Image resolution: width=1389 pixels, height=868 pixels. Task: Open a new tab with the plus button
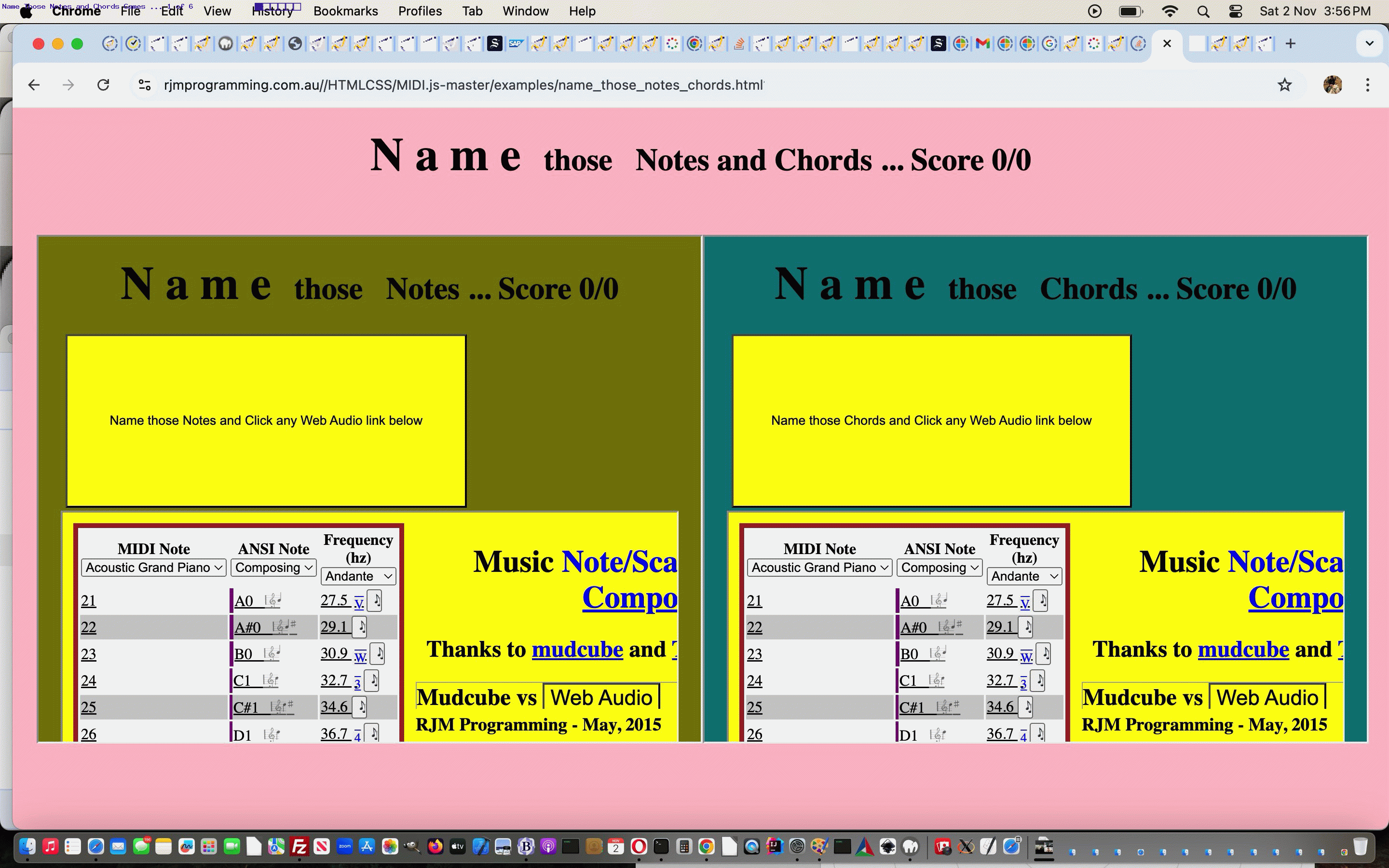[x=1290, y=43]
